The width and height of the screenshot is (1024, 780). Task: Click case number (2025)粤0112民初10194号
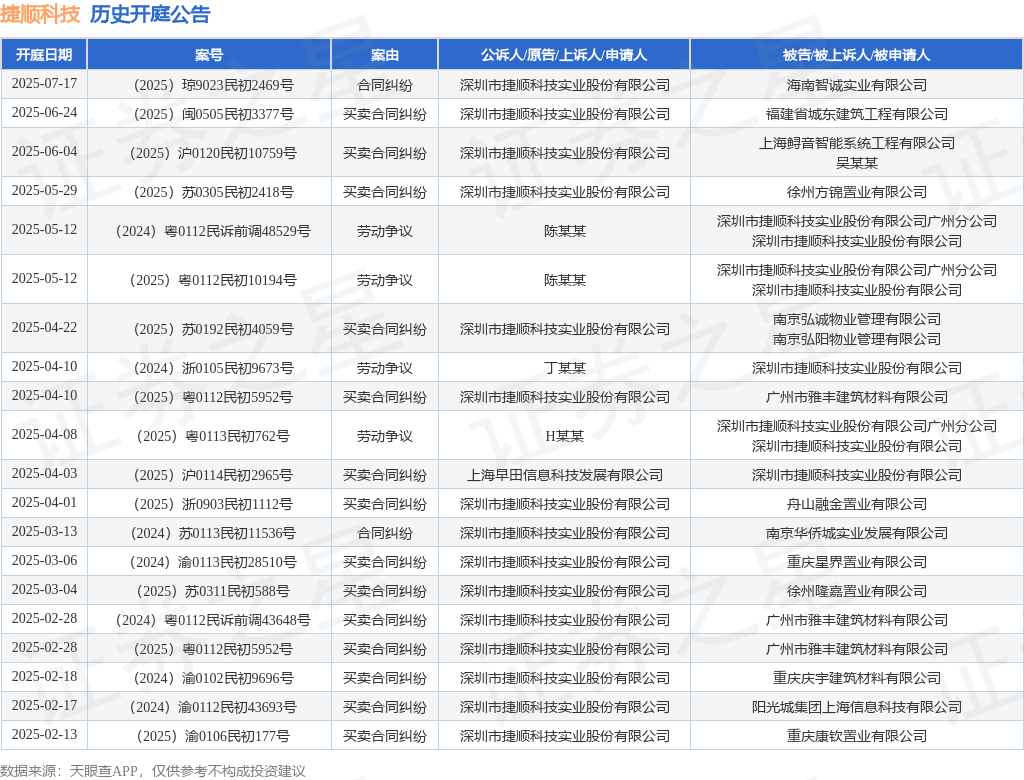[x=213, y=280]
